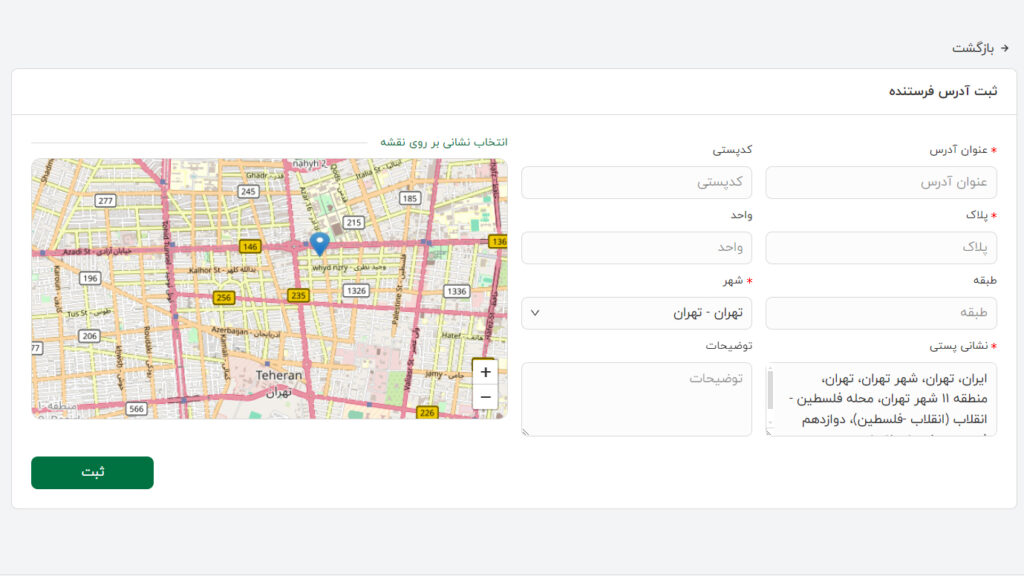The image size is (1024, 576).
Task: Select the پلاک input field
Action: pos(880,248)
